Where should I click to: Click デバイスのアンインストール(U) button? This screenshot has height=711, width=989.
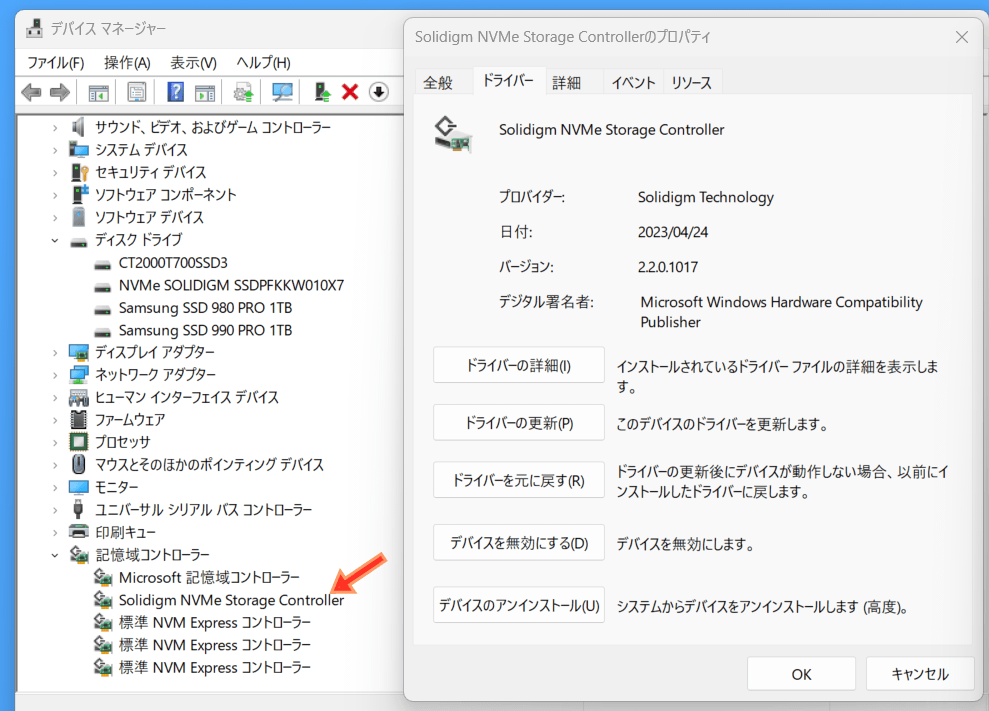pos(518,605)
